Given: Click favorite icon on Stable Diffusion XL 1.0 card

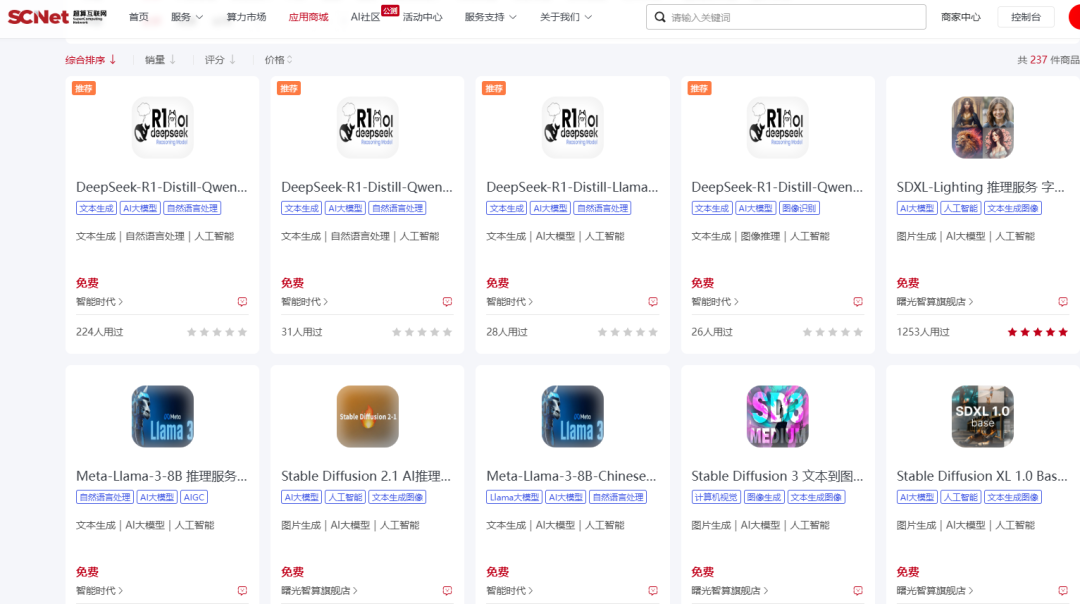Looking at the screenshot, I should pos(1063,591).
